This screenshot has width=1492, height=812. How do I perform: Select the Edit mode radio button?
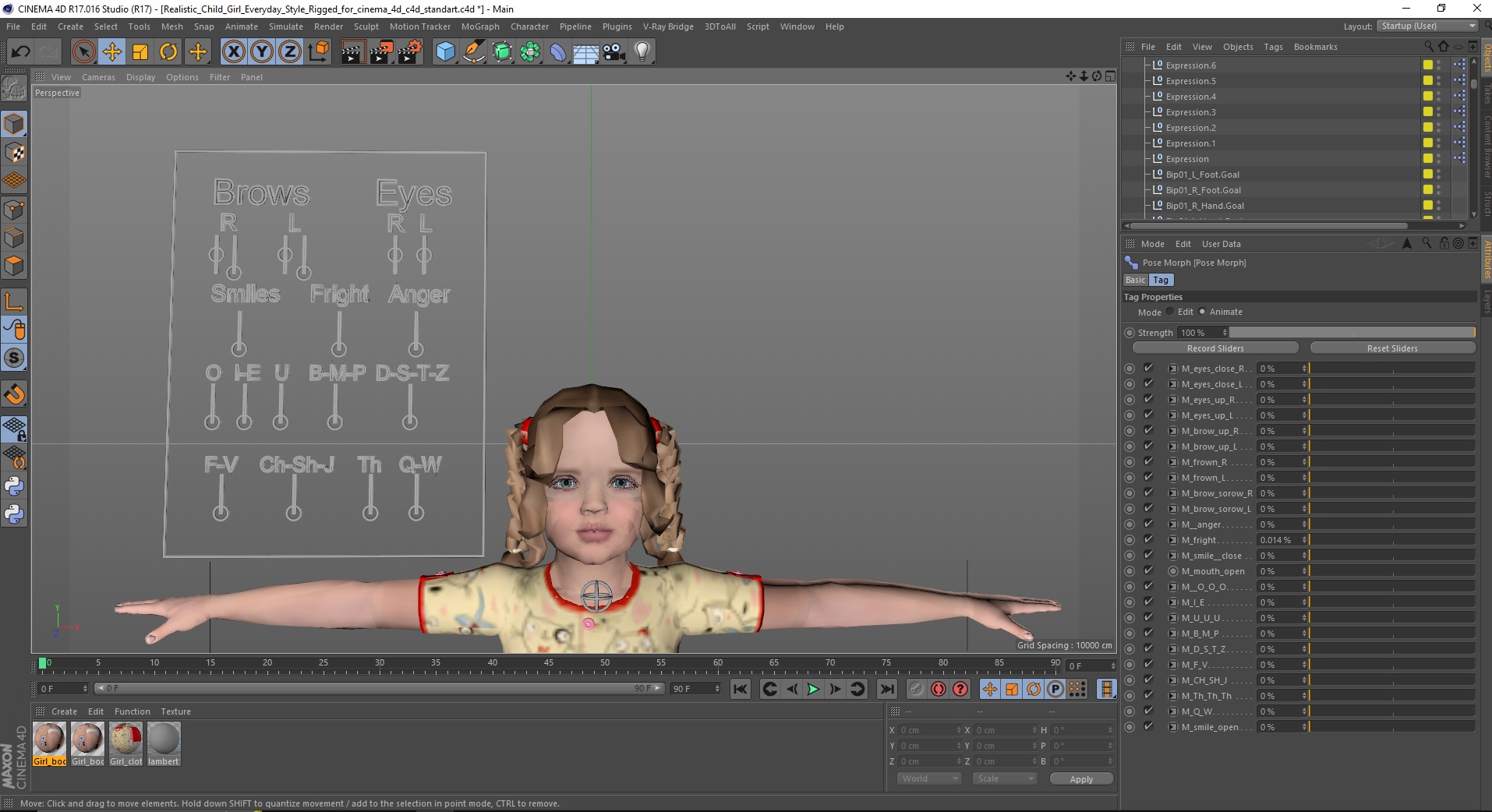coord(1170,312)
